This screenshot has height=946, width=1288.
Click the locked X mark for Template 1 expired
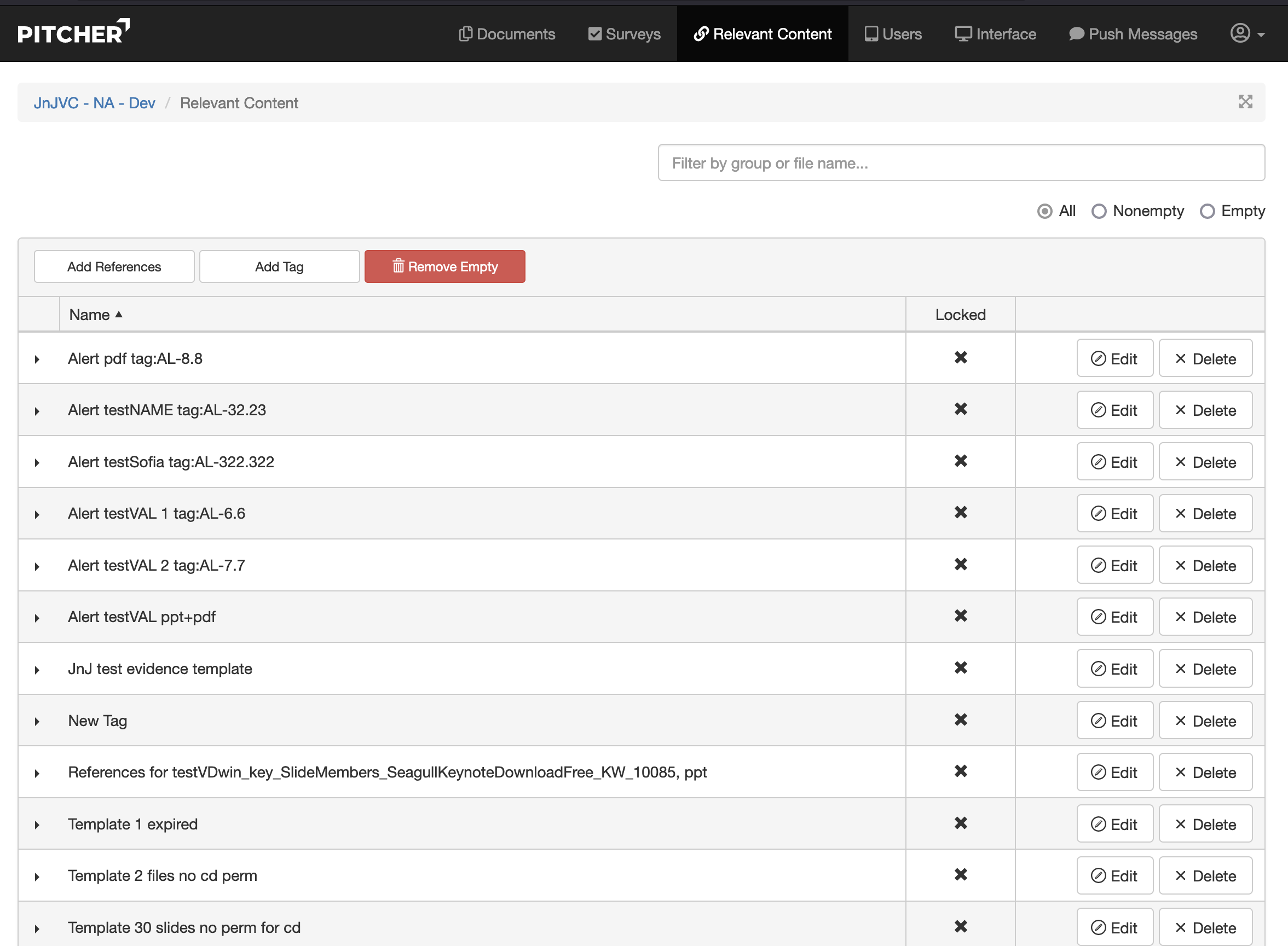pos(960,823)
